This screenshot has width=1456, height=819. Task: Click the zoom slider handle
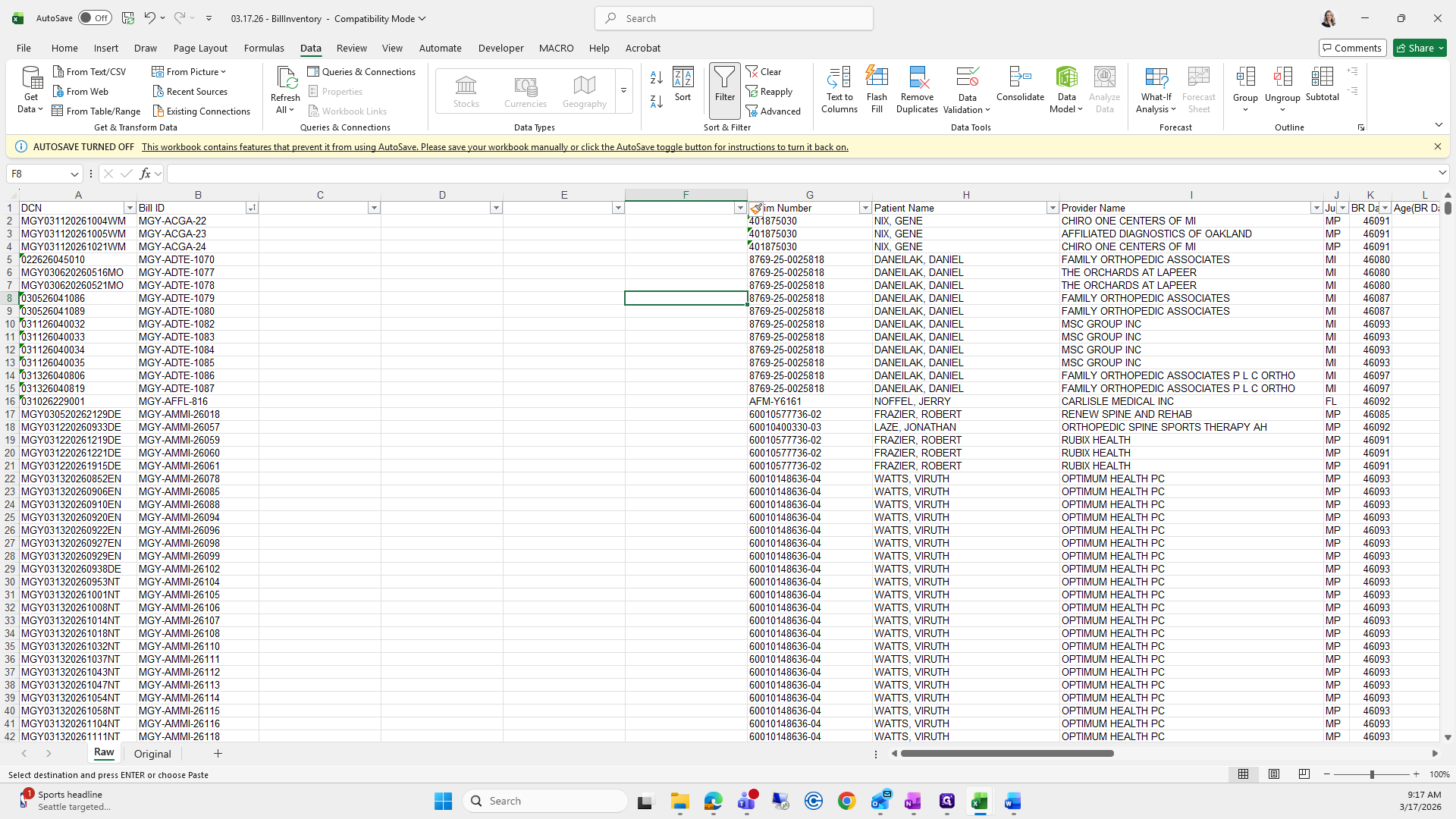1371,774
